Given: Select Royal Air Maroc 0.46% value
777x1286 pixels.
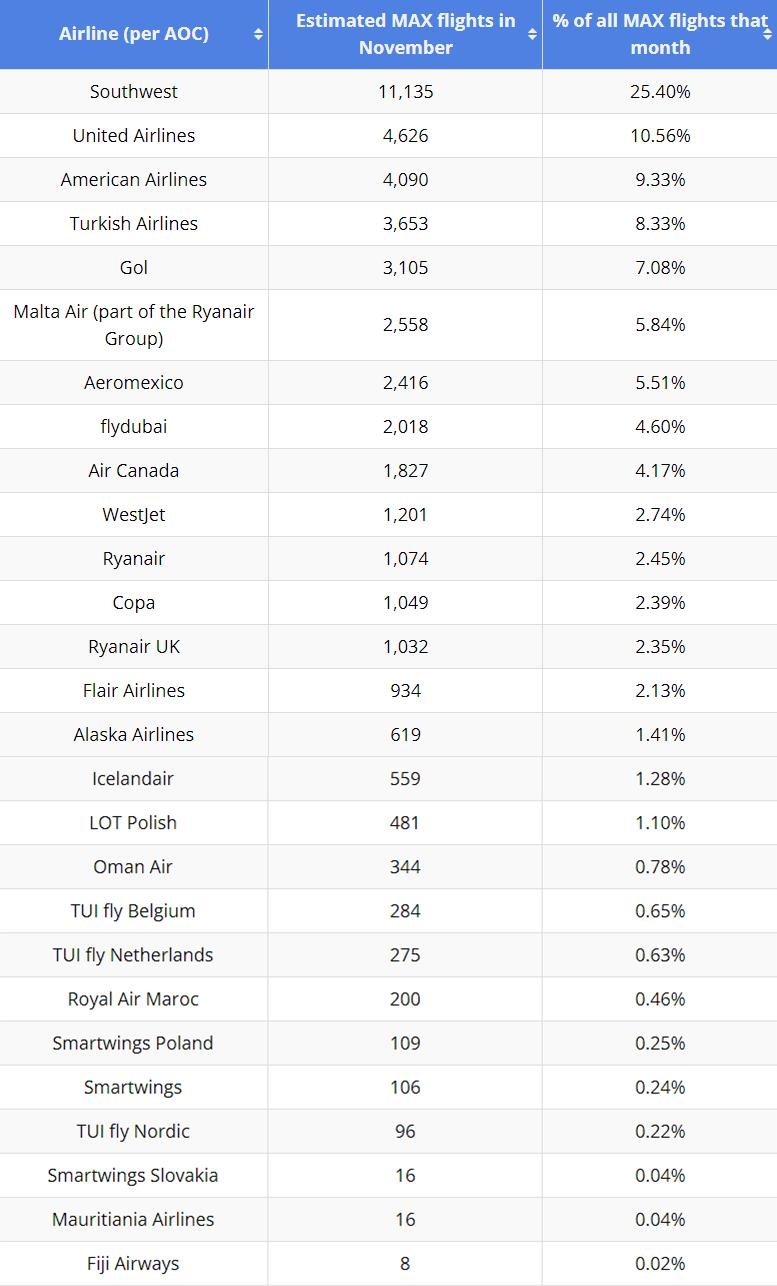Looking at the screenshot, I should (x=660, y=998).
